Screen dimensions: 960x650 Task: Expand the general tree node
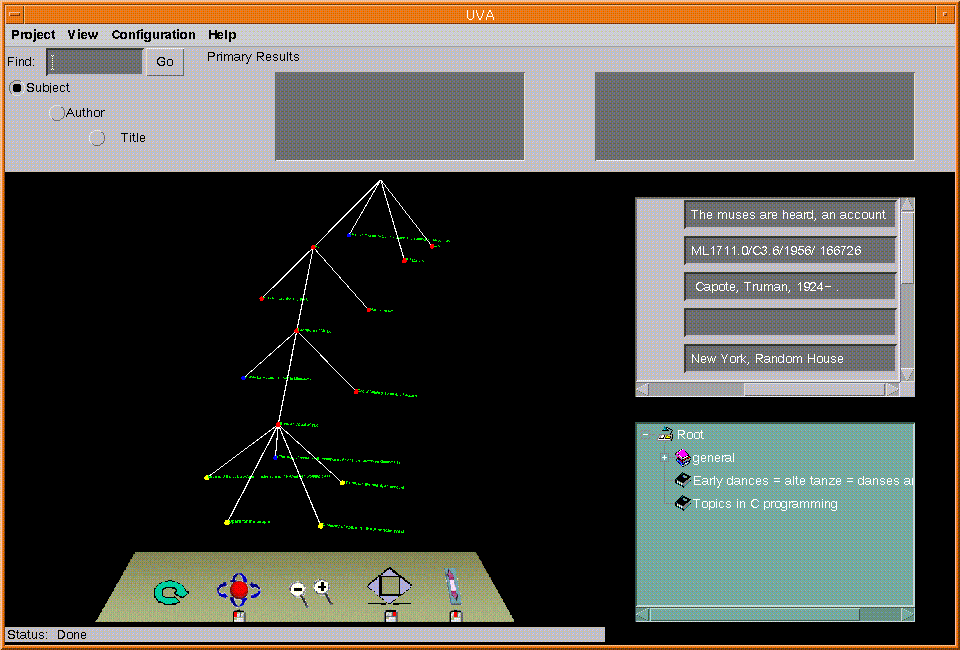tap(664, 458)
